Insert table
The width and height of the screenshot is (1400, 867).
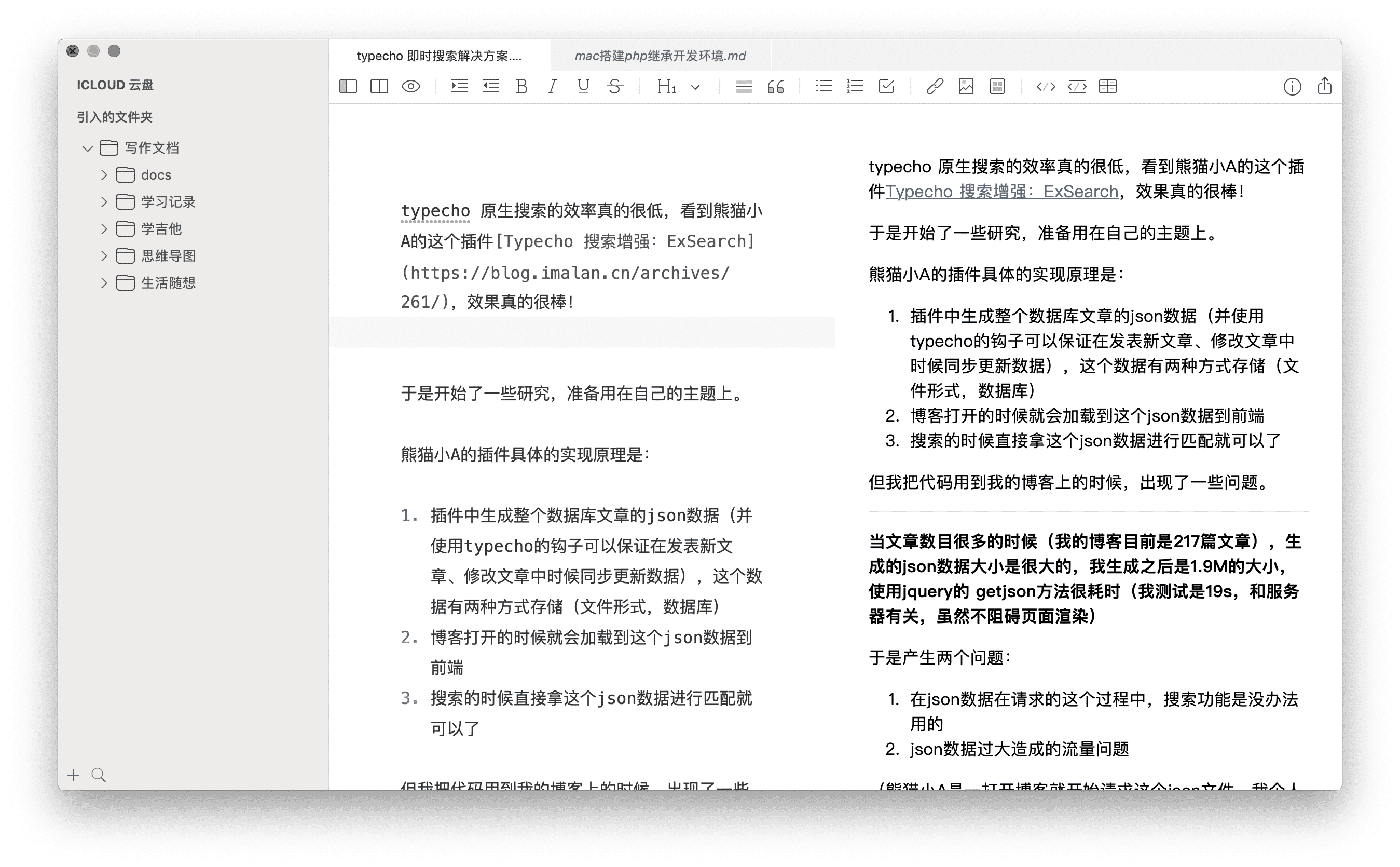click(x=1108, y=87)
